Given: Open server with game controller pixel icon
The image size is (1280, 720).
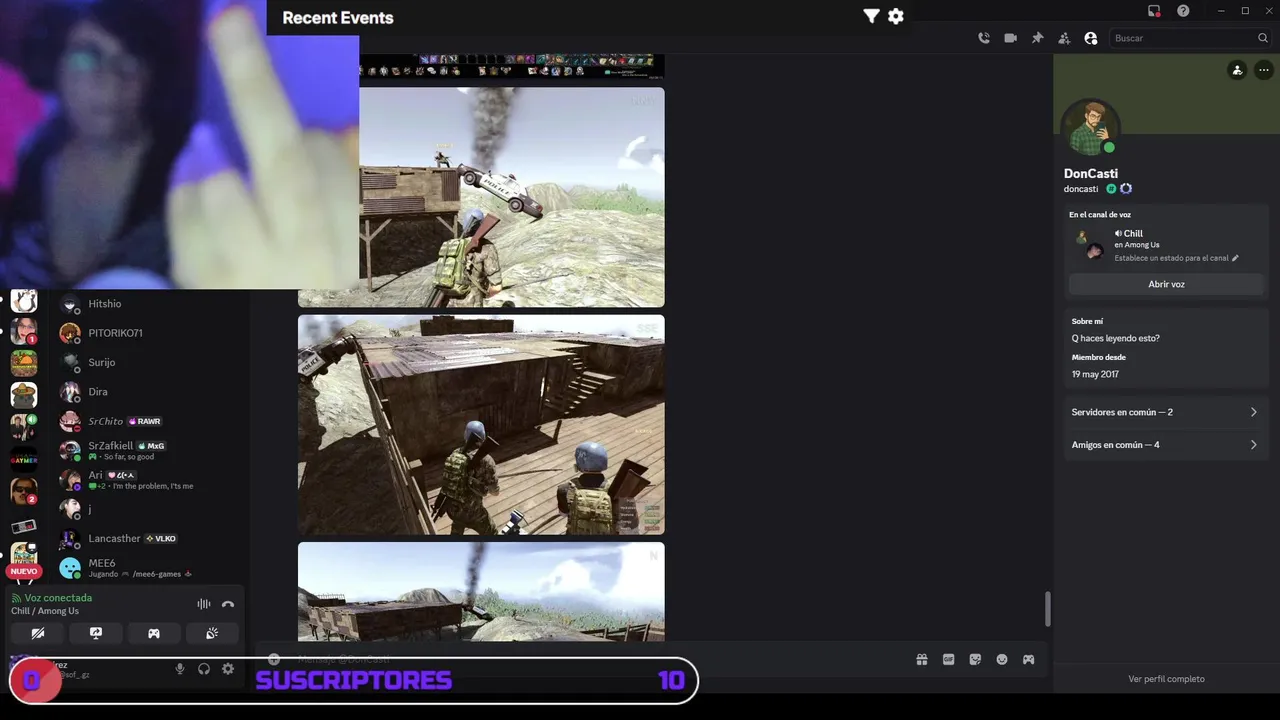Looking at the screenshot, I should pyautogui.click(x=24, y=526).
